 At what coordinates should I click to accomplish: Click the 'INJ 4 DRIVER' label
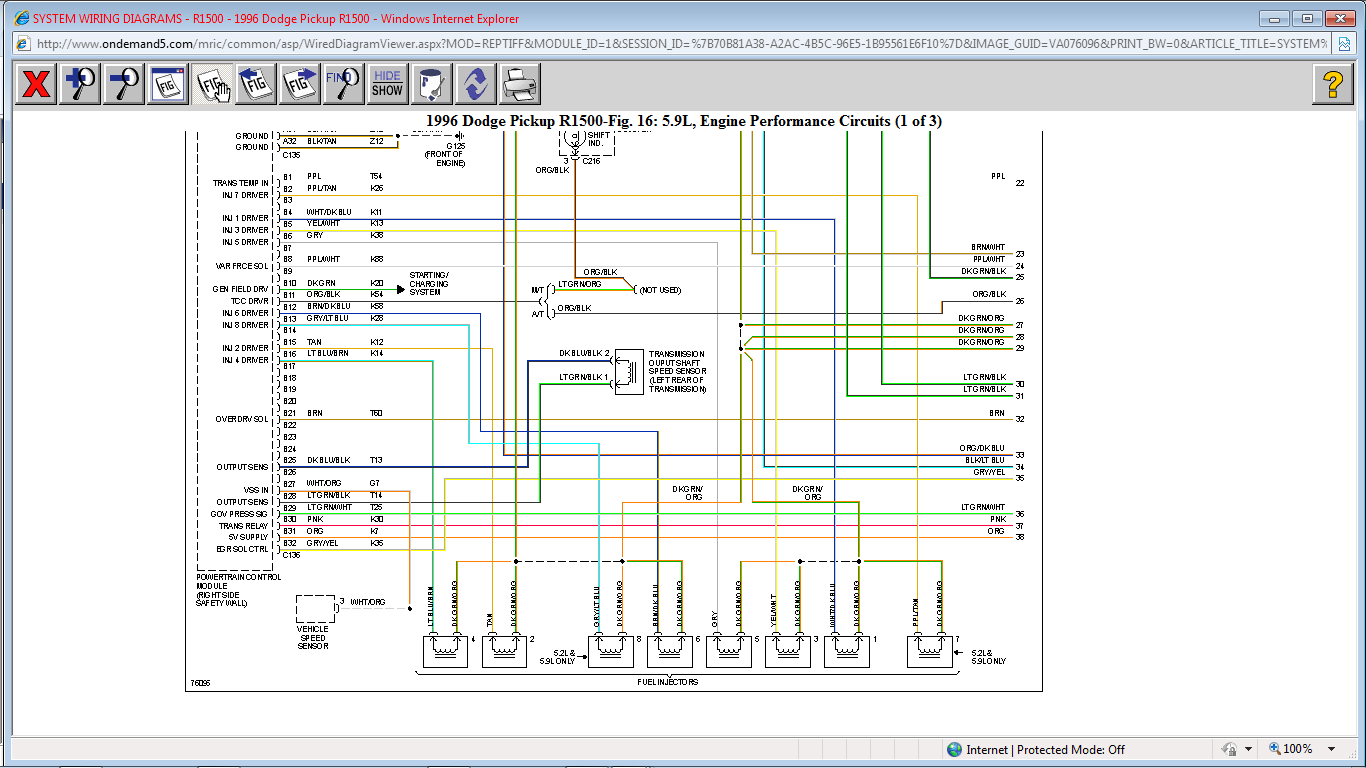click(x=245, y=360)
